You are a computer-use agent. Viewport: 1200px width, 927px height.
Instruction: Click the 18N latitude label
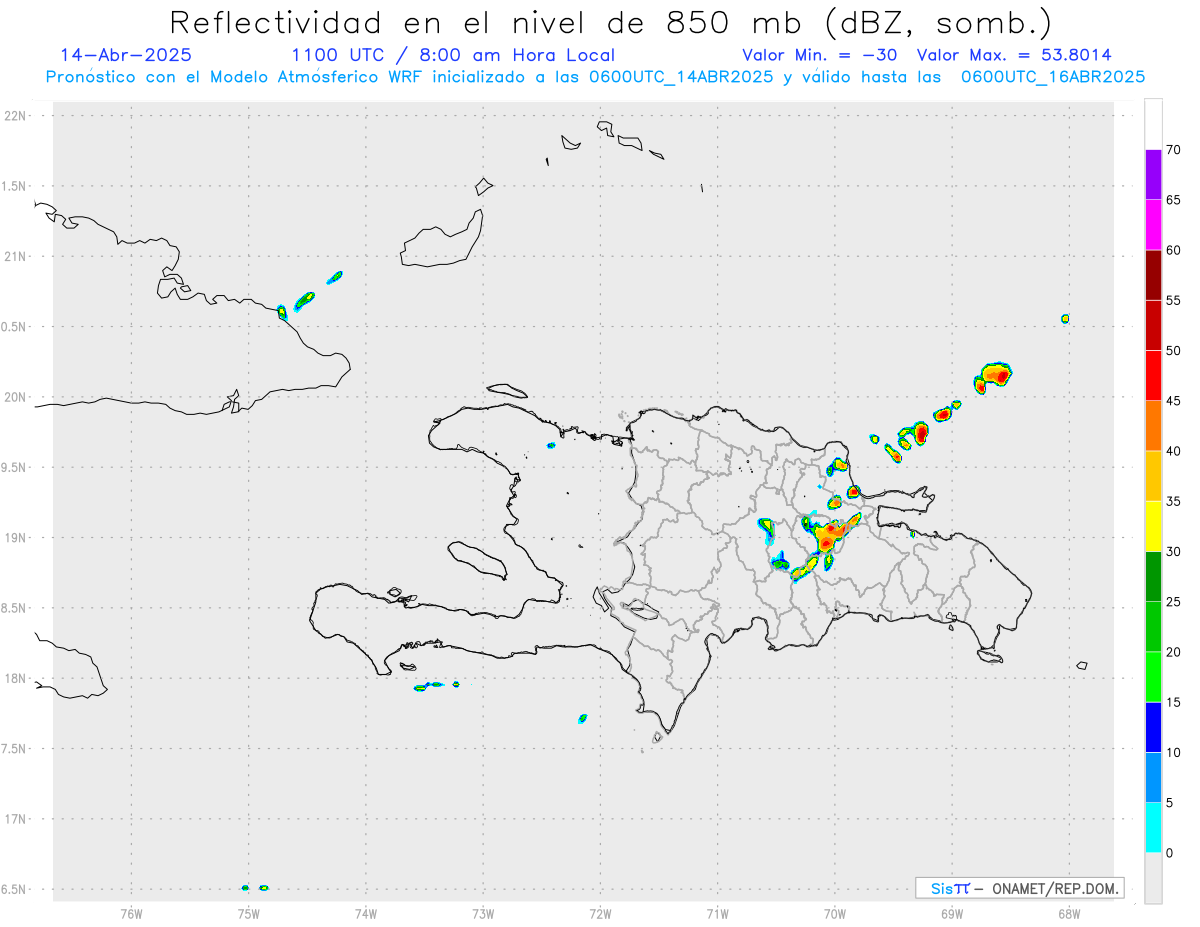[x=17, y=679]
